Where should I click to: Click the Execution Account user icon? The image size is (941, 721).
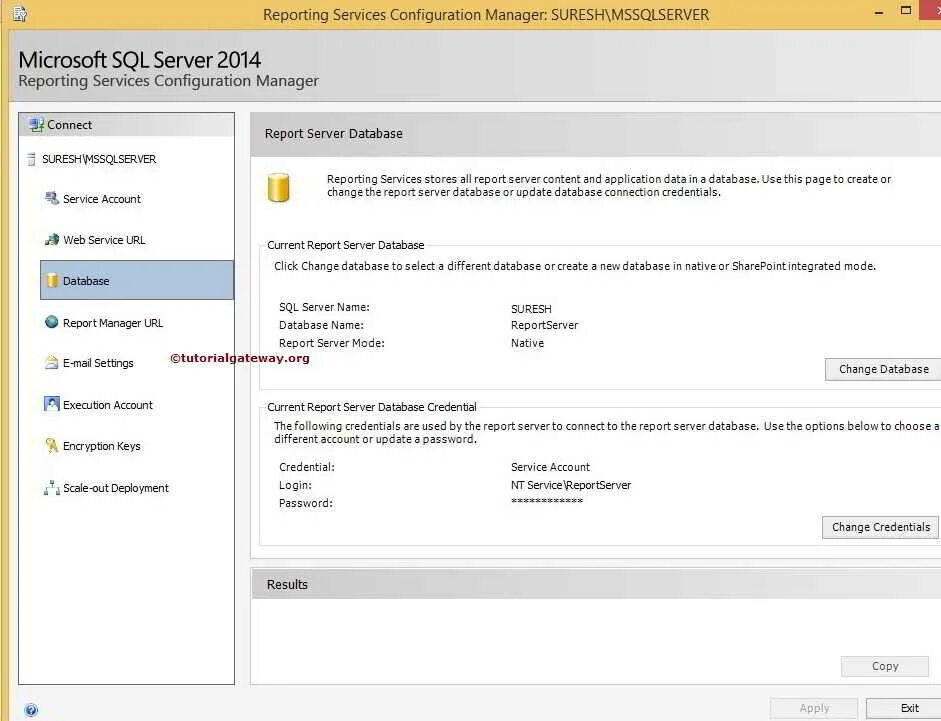click(x=52, y=404)
